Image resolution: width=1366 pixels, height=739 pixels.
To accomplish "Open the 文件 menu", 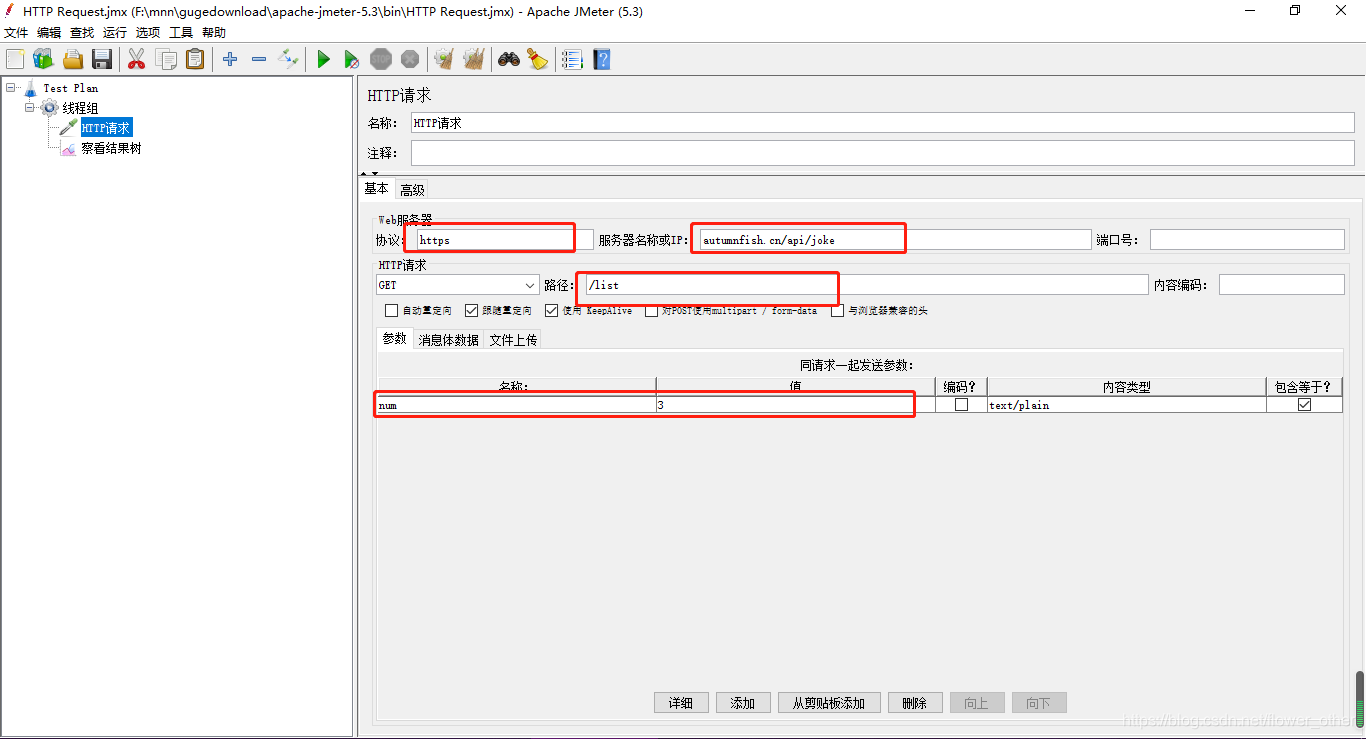I will [16, 33].
